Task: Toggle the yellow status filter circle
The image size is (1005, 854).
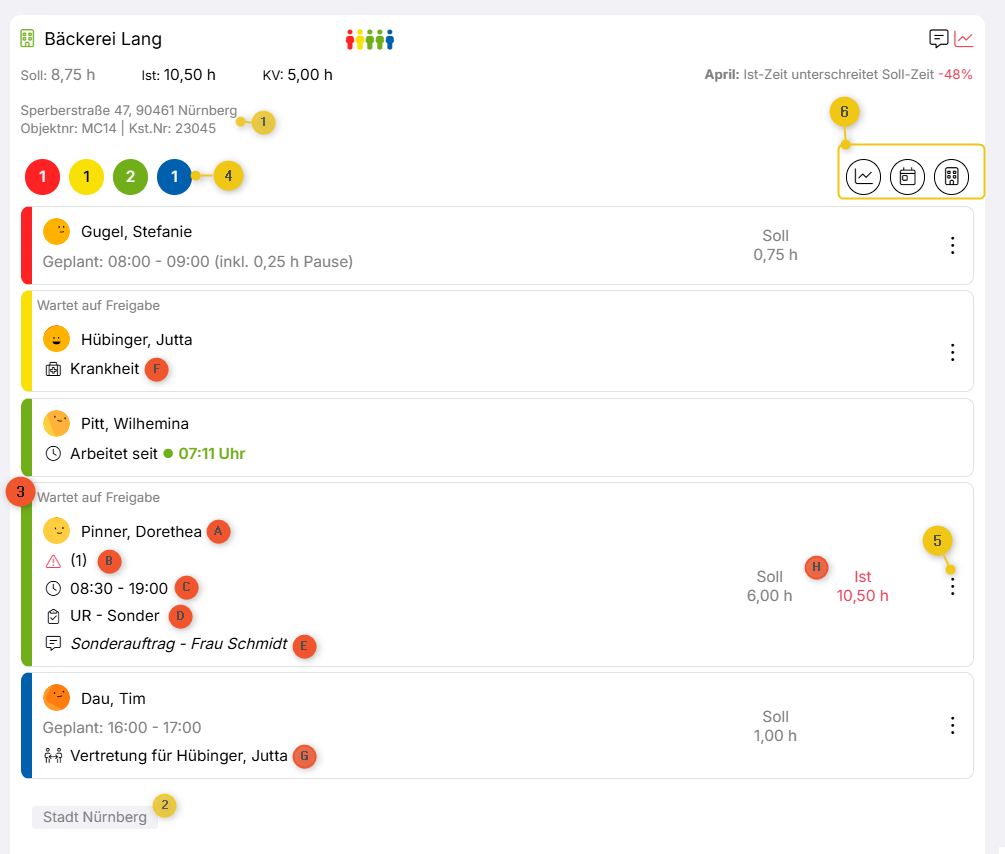Action: click(x=87, y=177)
